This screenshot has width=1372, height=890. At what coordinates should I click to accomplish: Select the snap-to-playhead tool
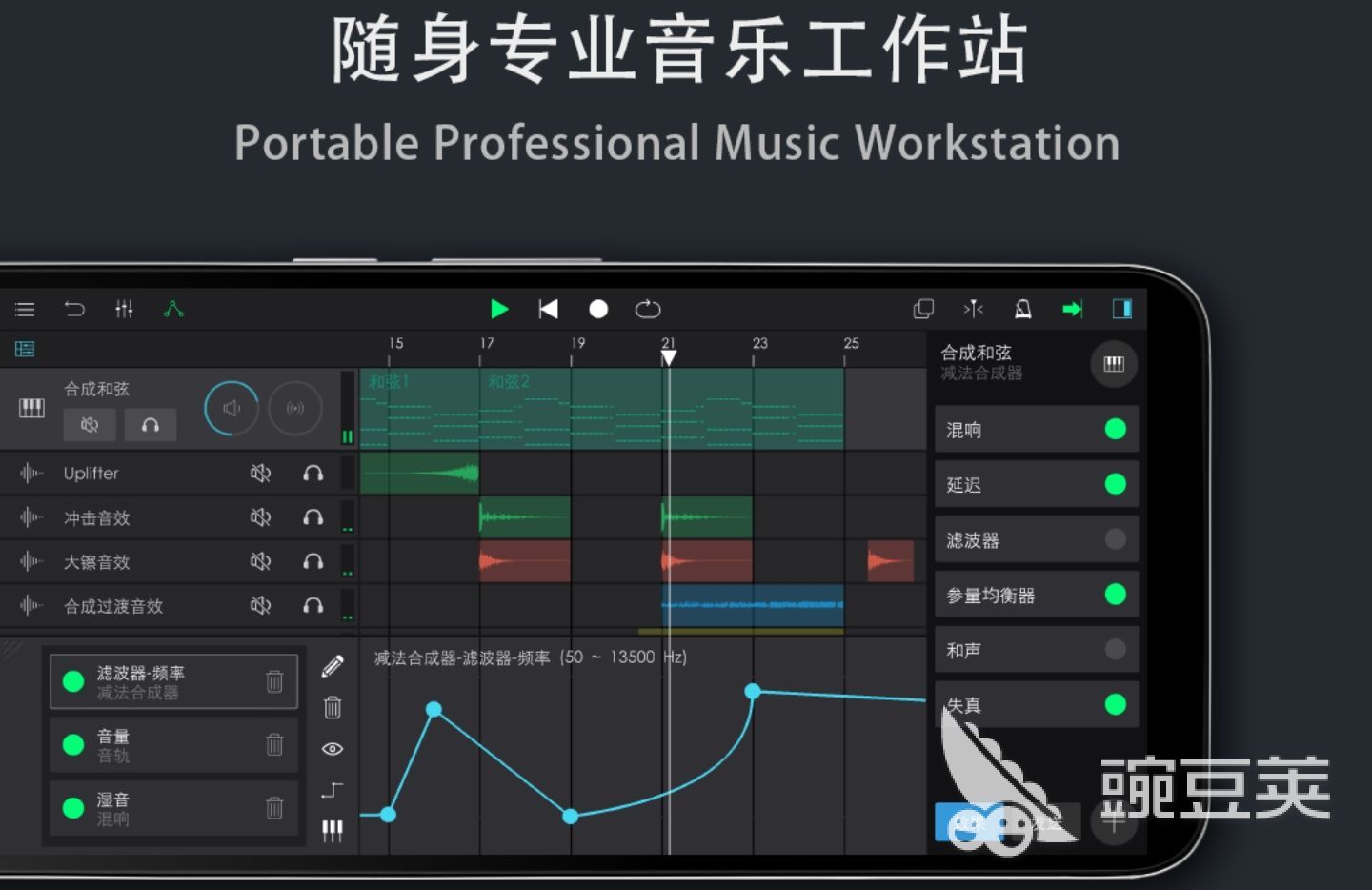coord(974,309)
